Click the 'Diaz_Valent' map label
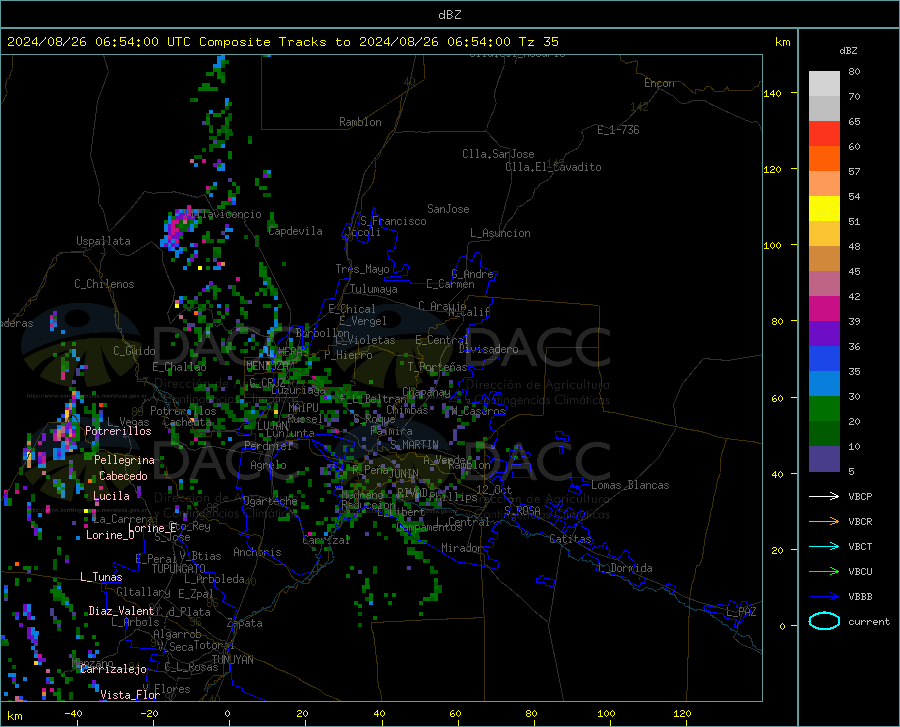The height and width of the screenshot is (727, 900). pyautogui.click(x=121, y=611)
